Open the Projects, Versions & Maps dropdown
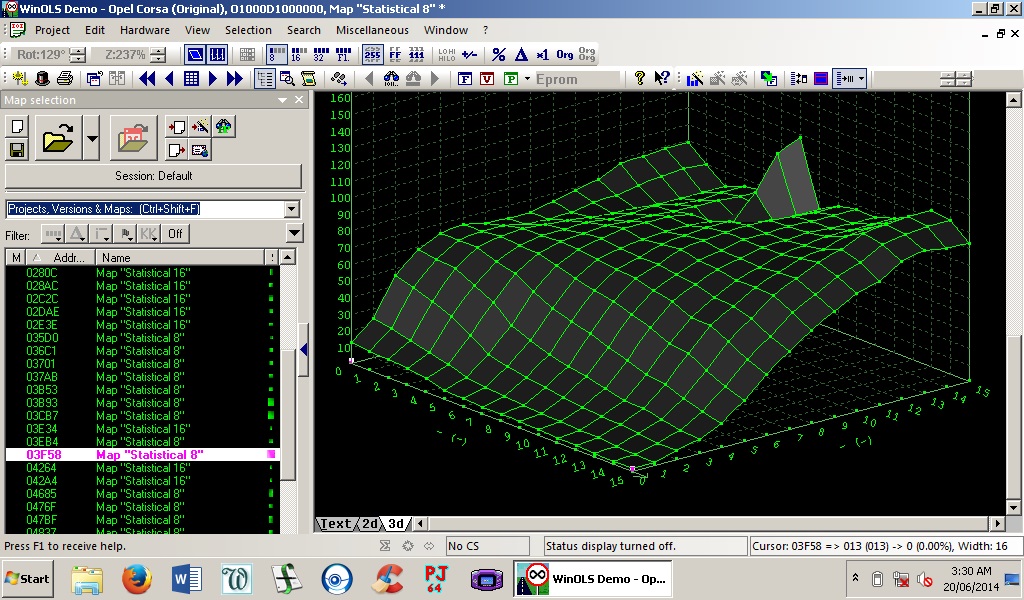This screenshot has height=600, width=1024. 292,209
